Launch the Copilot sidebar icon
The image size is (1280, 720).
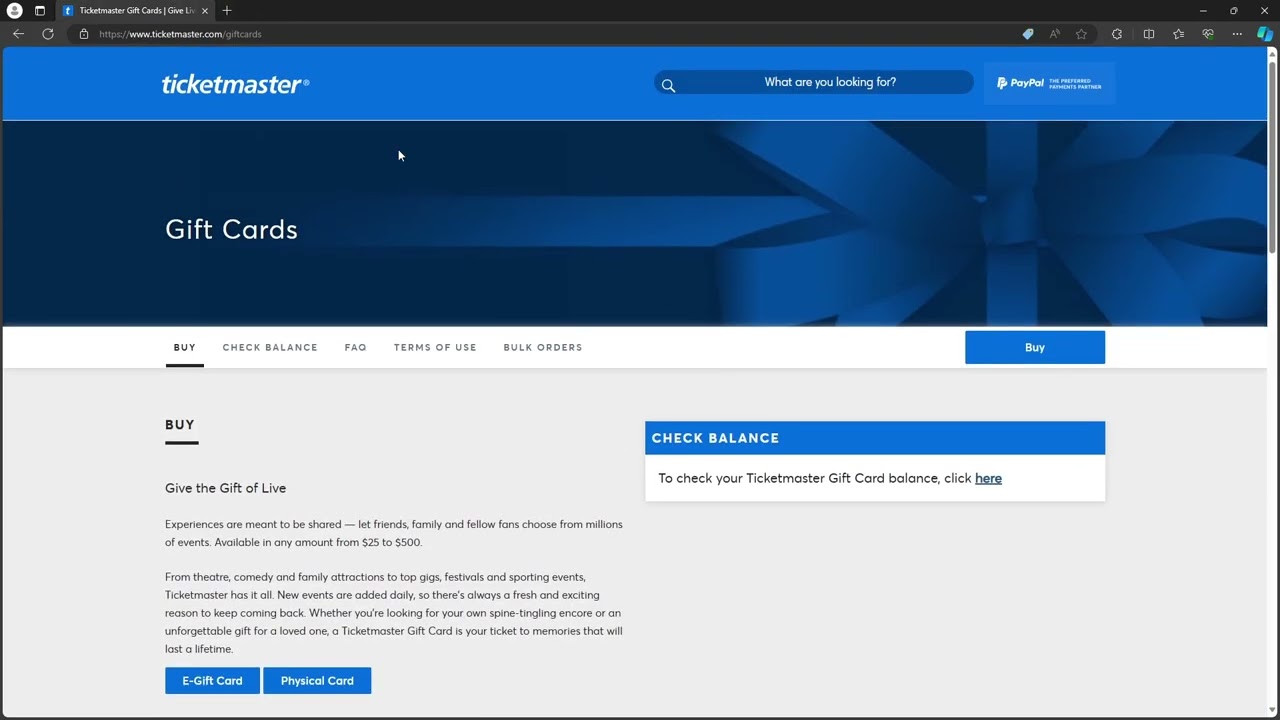[x=1265, y=34]
